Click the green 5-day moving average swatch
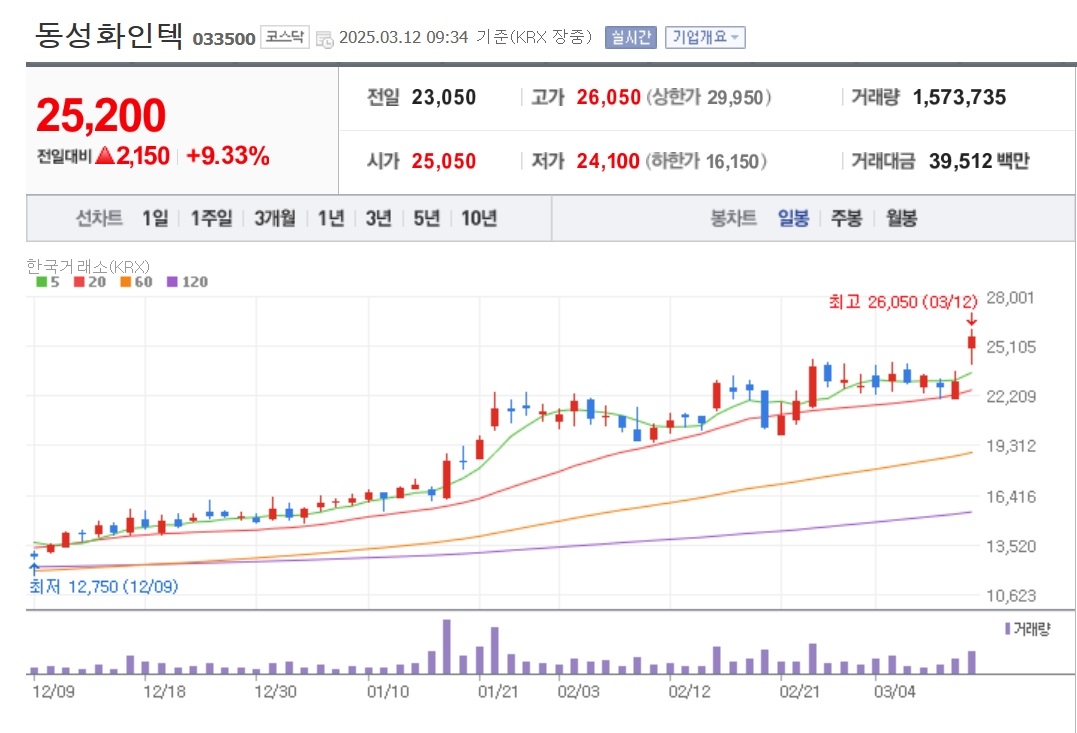The image size is (1077, 733). [41, 282]
